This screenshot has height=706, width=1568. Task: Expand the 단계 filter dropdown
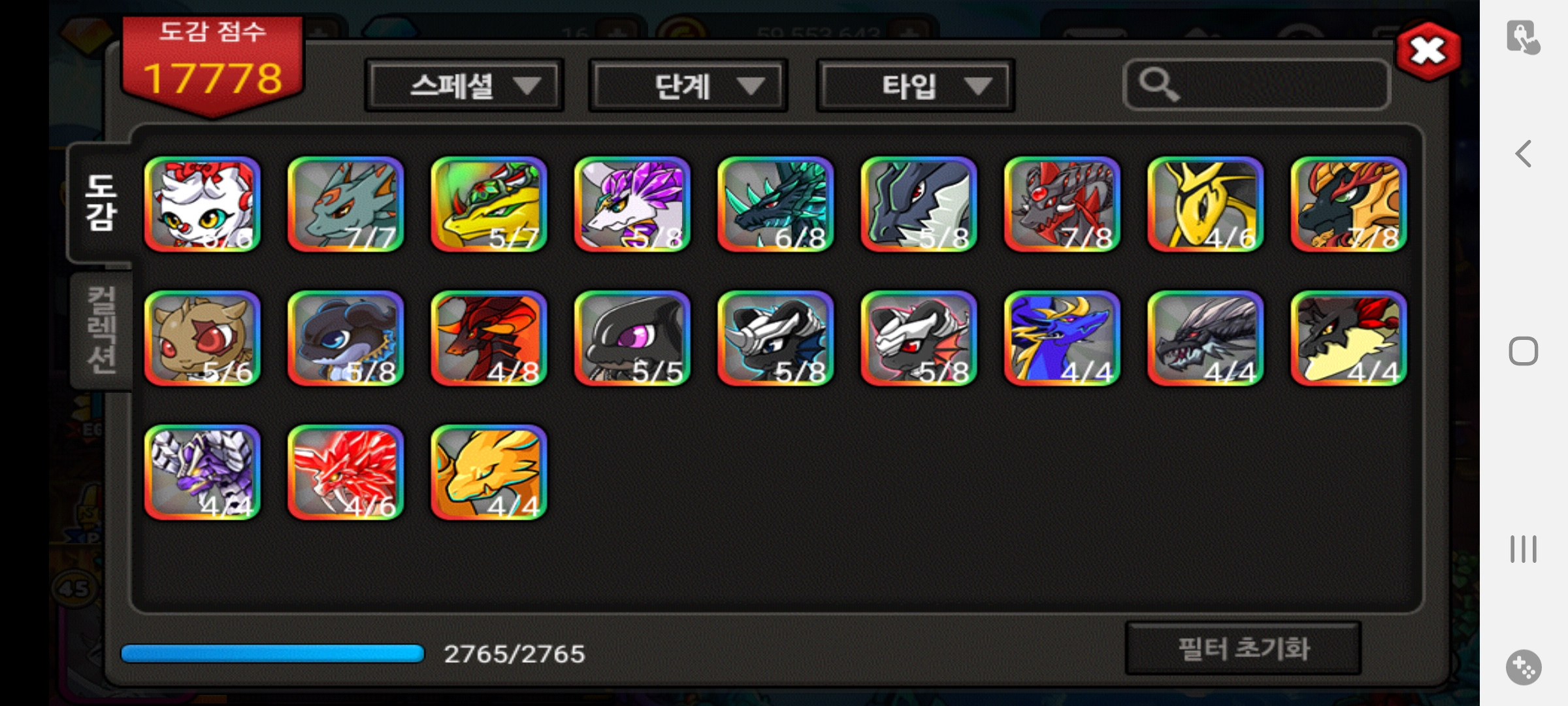click(x=688, y=86)
